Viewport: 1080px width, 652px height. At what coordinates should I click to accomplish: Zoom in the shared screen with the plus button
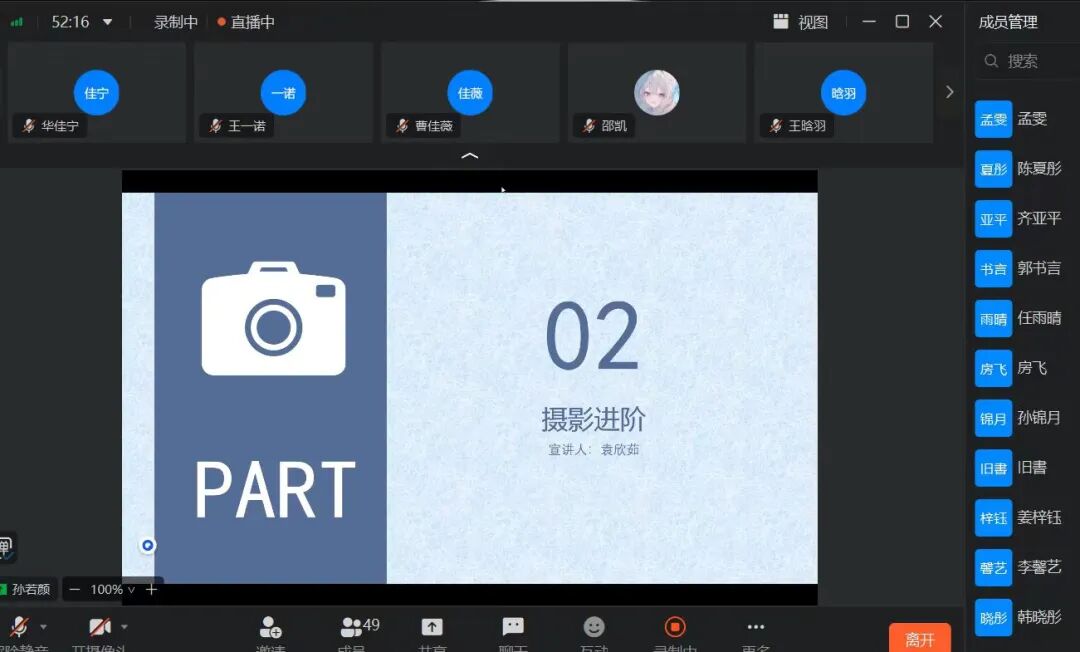(x=152, y=590)
